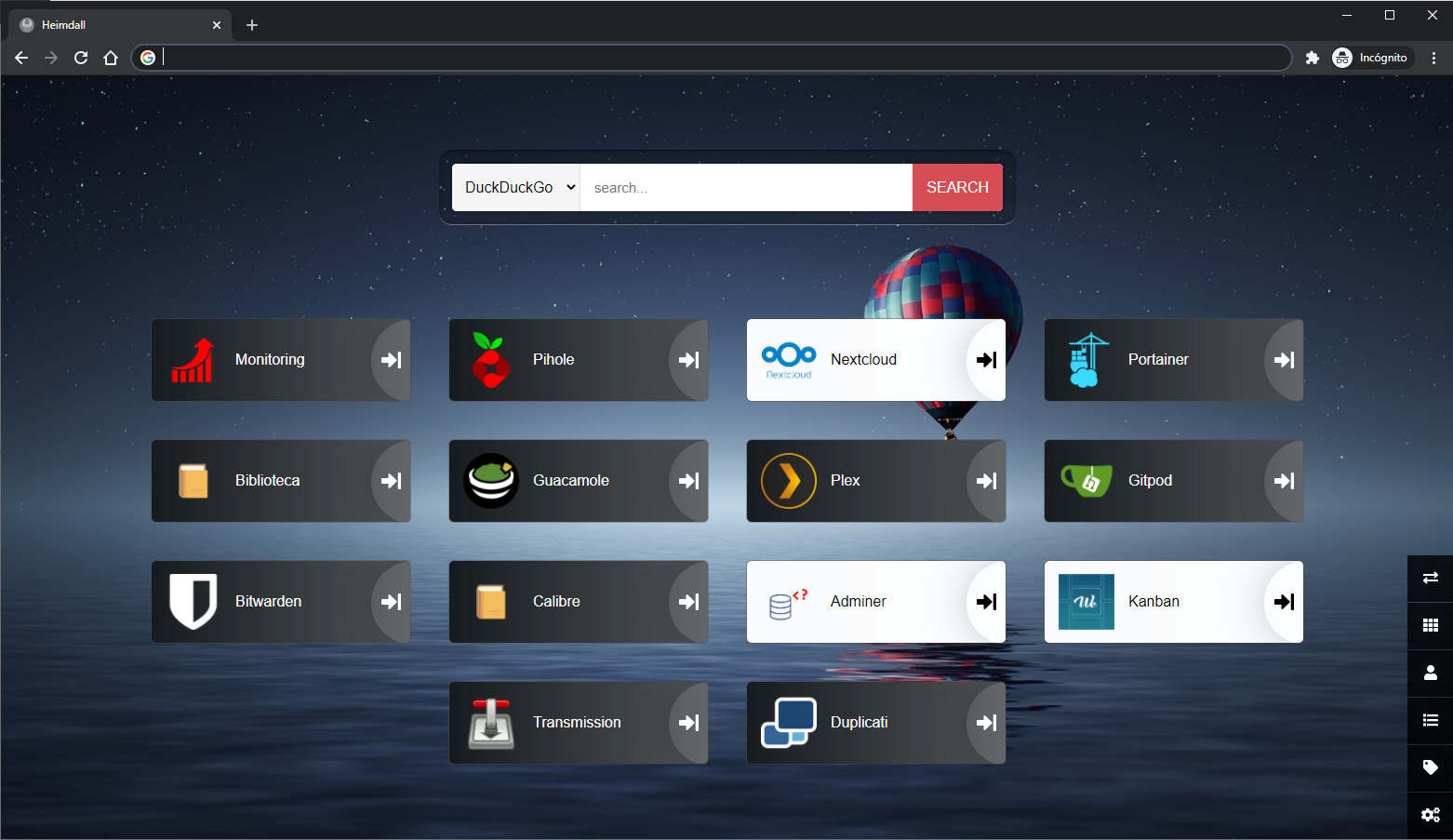Viewport: 1453px width, 840px height.
Task: Click the Biblioteca book icon
Action: point(193,481)
